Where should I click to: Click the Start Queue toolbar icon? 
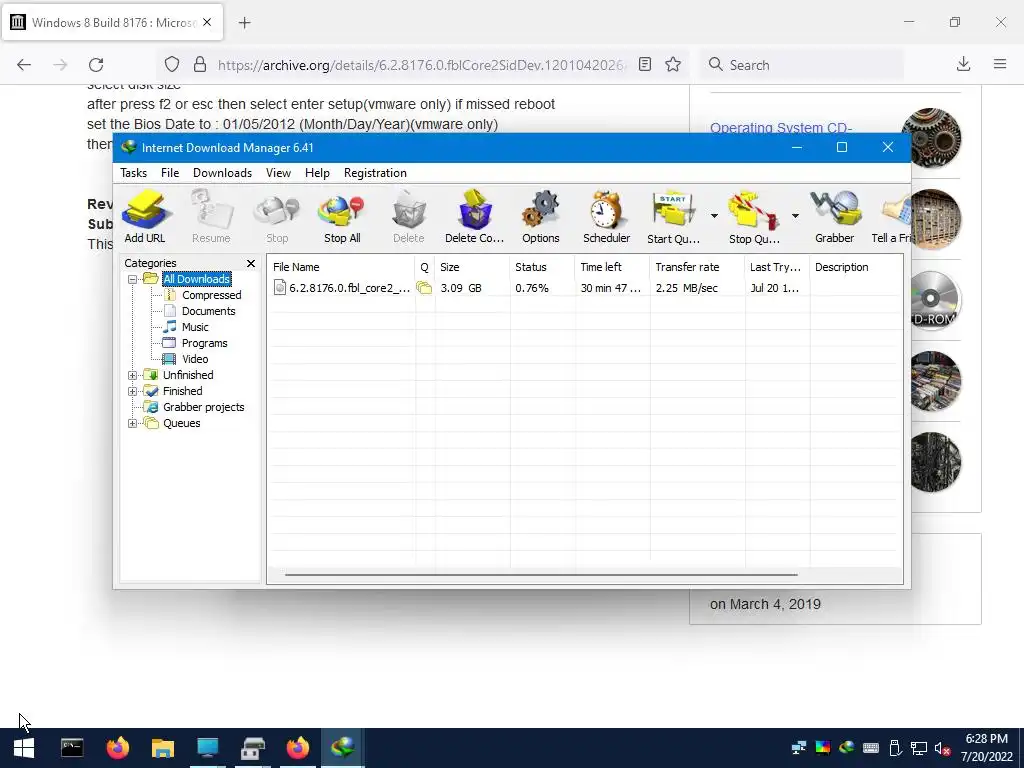[673, 217]
